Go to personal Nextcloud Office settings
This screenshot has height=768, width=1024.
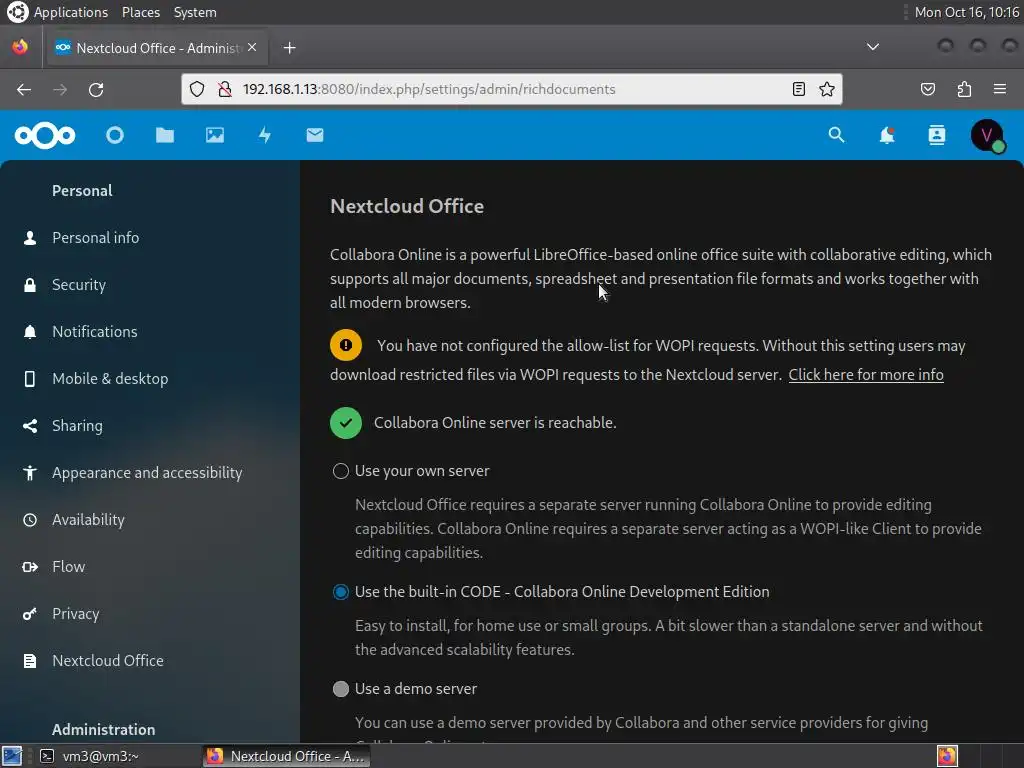click(108, 661)
